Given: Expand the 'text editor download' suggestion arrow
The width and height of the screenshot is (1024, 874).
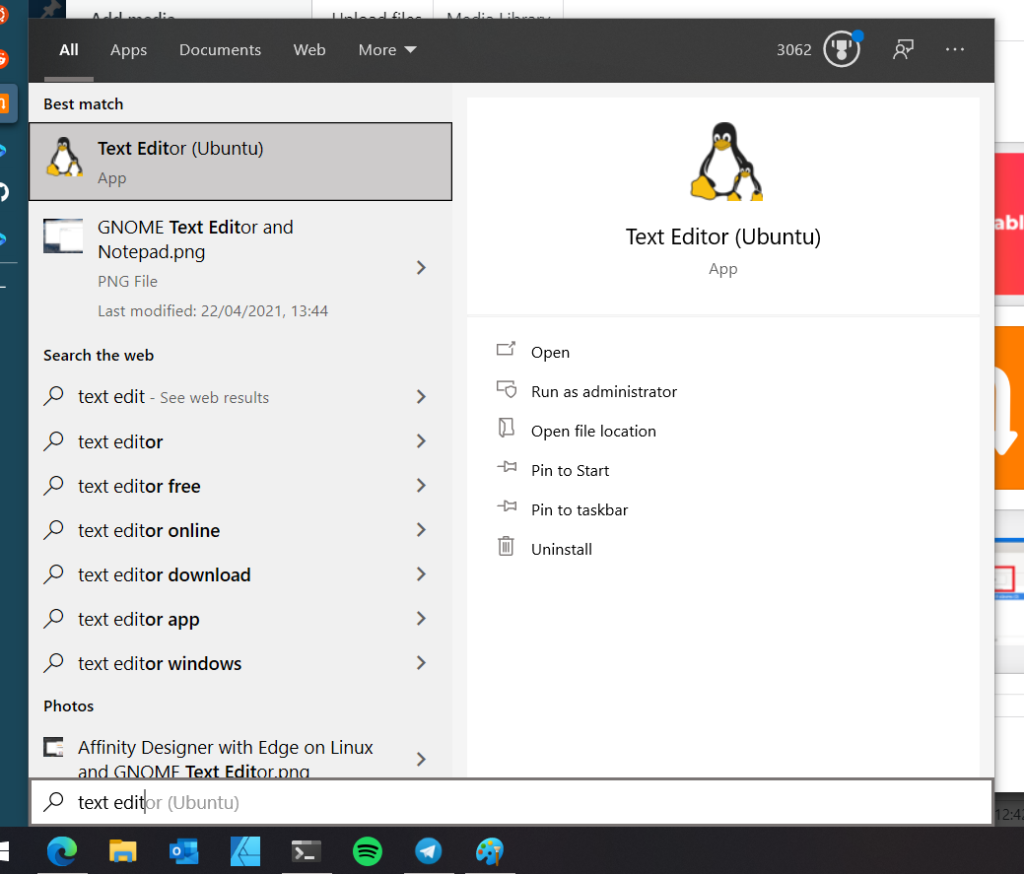Looking at the screenshot, I should click(421, 574).
